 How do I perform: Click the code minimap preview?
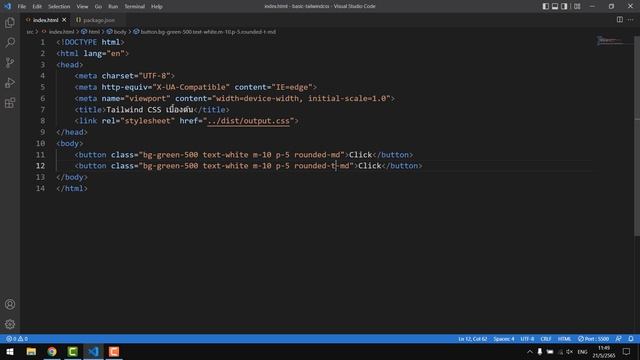pyautogui.click(x=610, y=40)
